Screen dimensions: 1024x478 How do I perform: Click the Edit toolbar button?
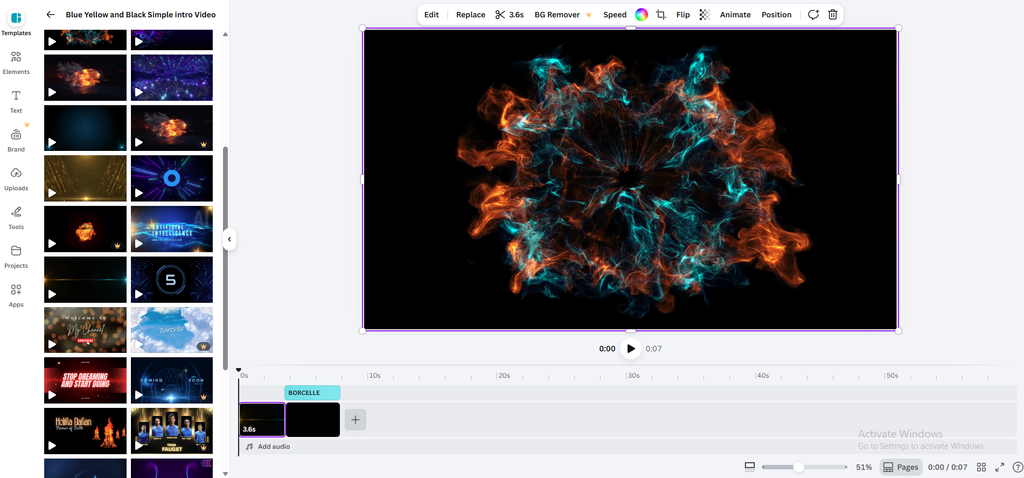(x=432, y=14)
